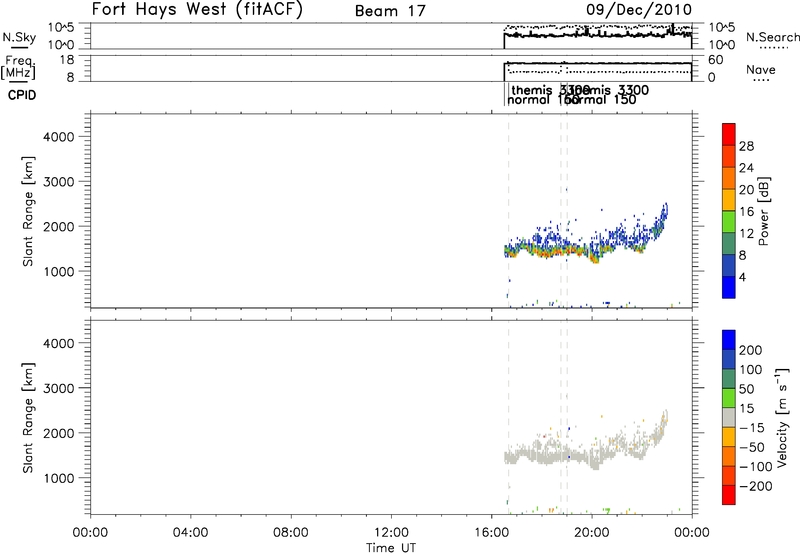Select the '08:00' time tick label
This screenshot has width=800, height=554.
pos(291,533)
